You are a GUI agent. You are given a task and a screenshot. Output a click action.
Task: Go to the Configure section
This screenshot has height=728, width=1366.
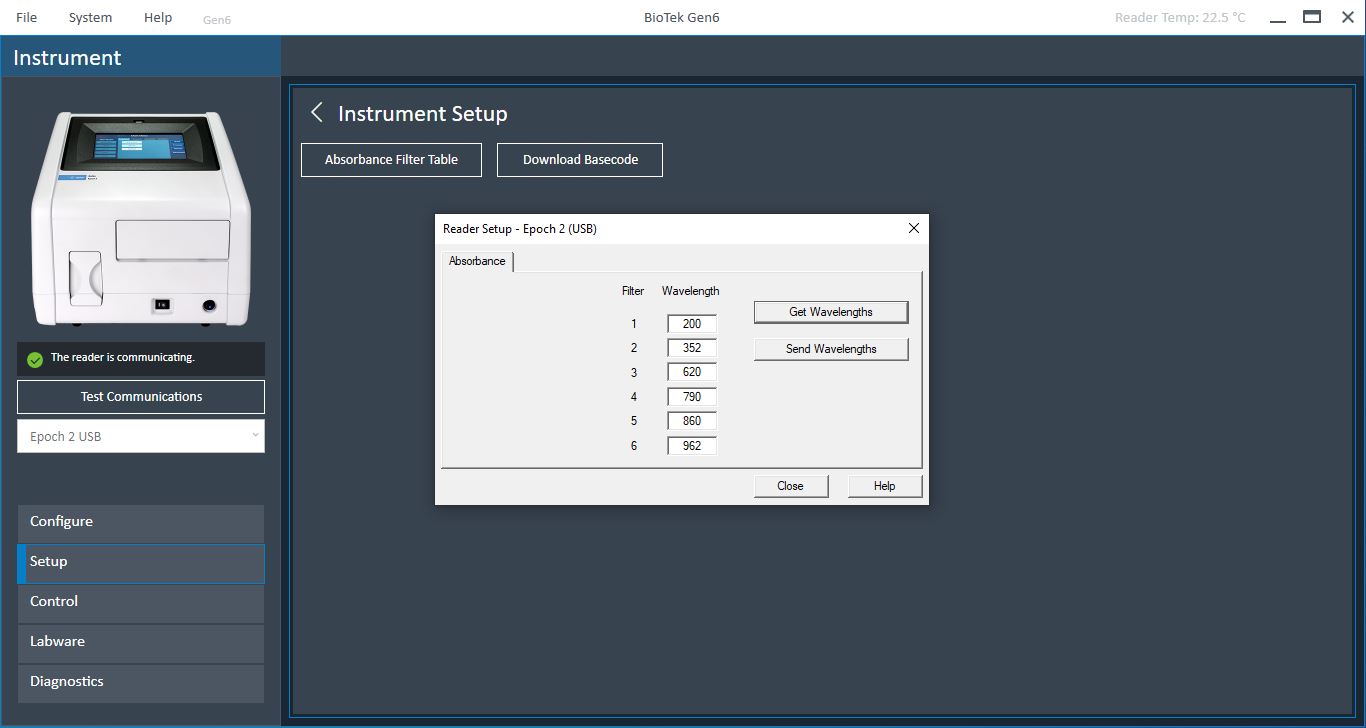coord(141,522)
